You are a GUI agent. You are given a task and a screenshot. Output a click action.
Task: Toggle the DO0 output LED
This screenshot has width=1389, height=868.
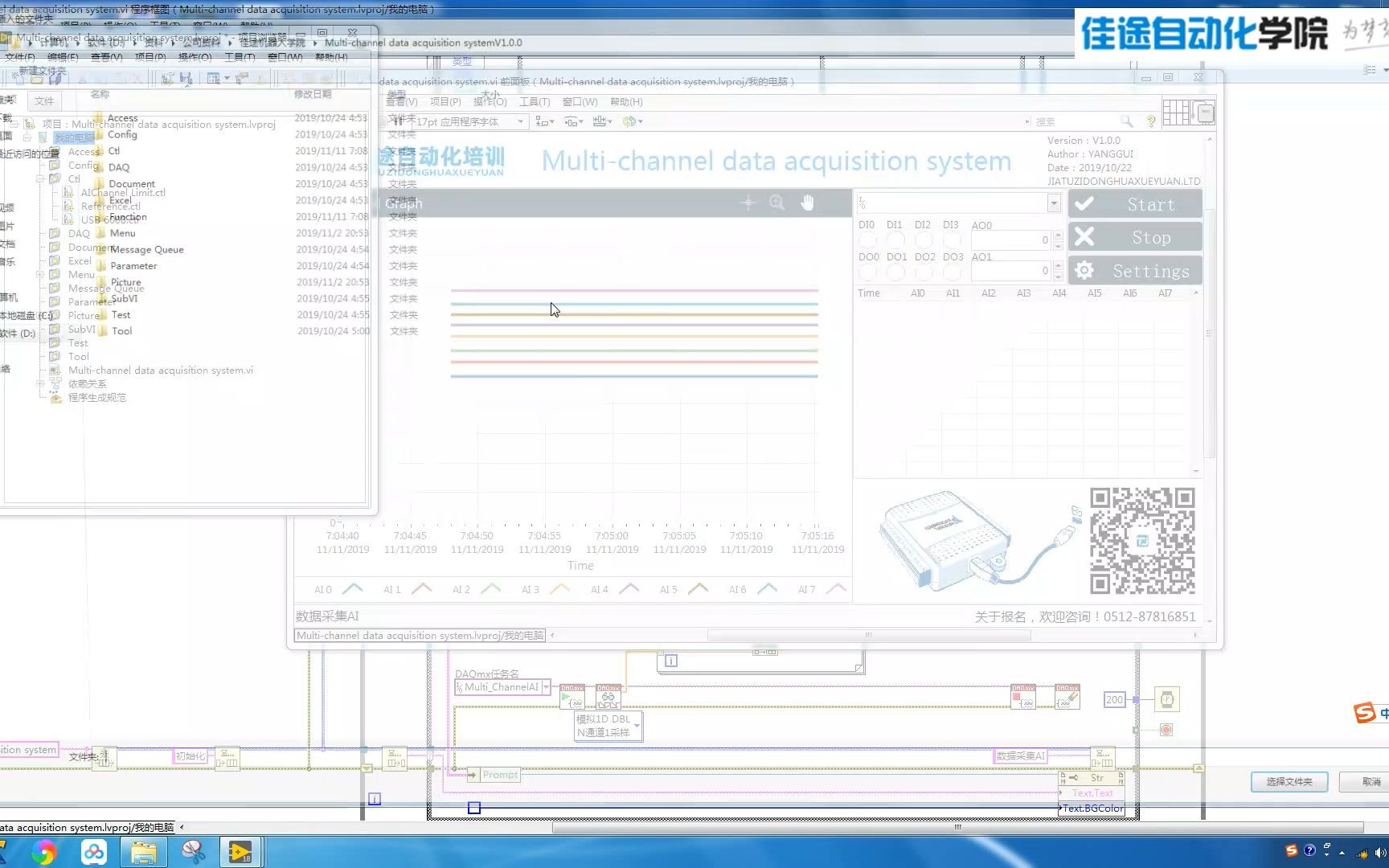868,272
